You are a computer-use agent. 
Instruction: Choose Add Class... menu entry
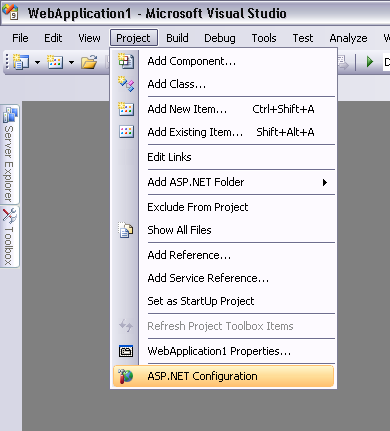[x=223, y=84]
